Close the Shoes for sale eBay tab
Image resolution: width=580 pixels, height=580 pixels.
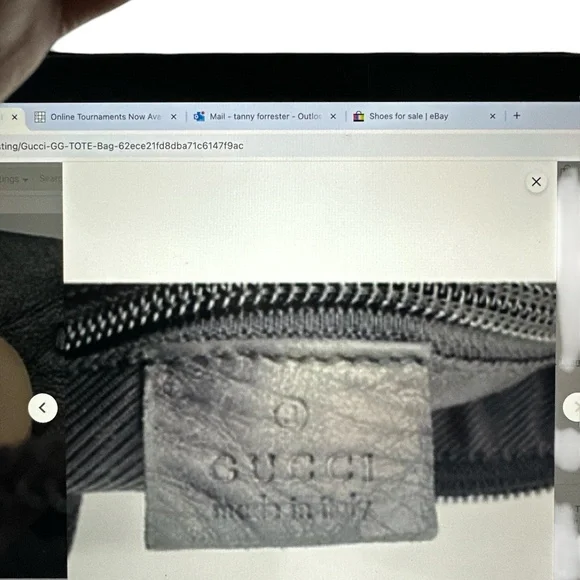coord(492,116)
